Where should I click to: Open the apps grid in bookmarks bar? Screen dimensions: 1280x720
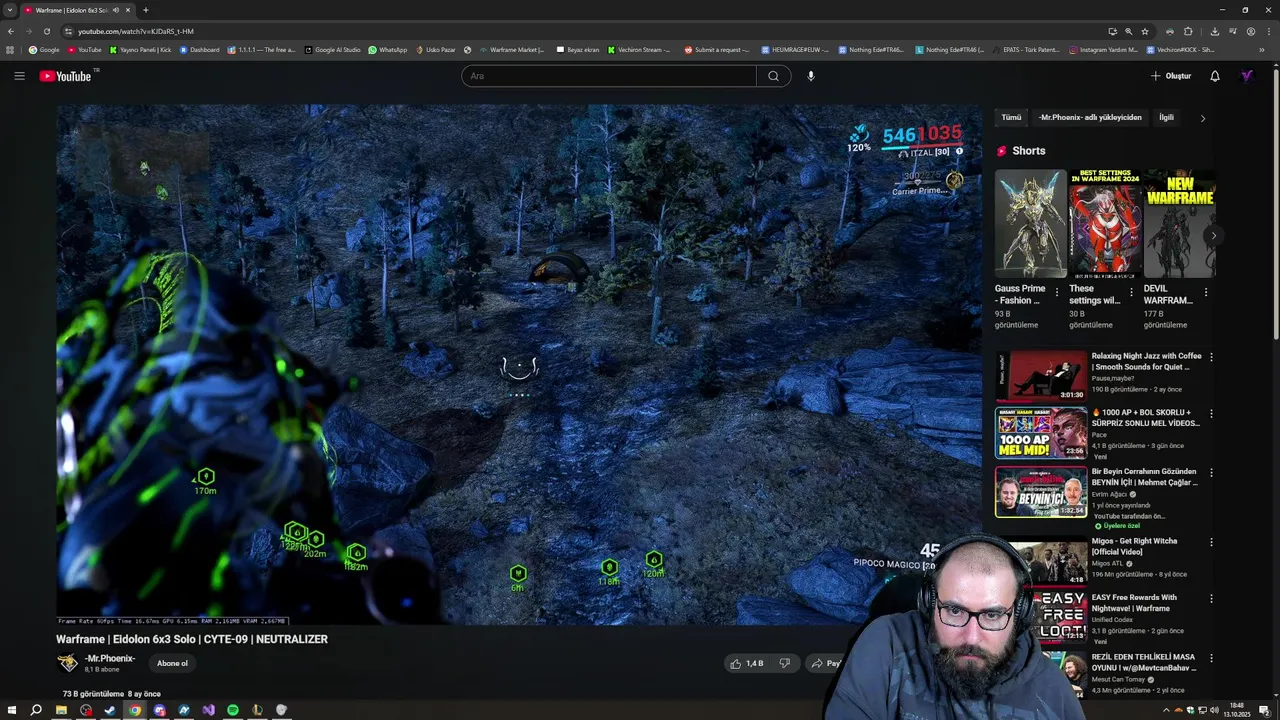[10, 49]
